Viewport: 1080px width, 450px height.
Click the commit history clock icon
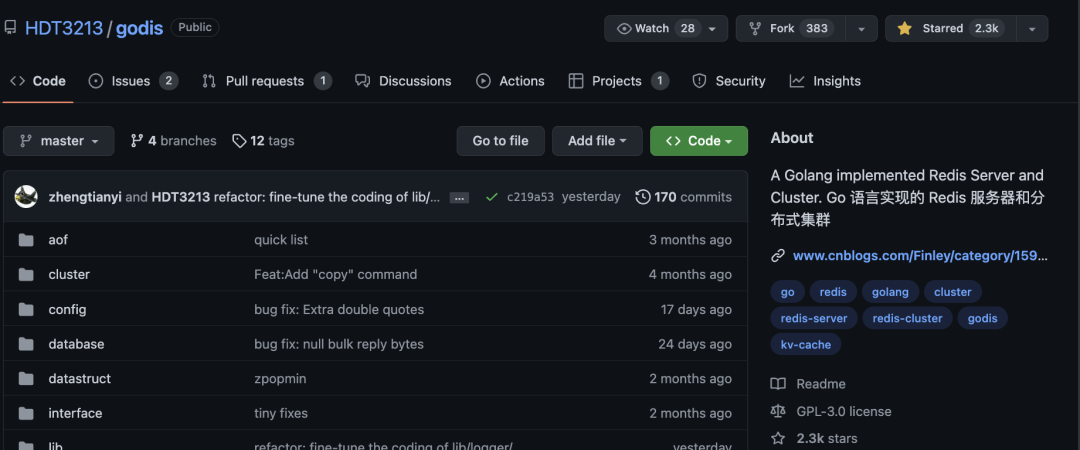643,197
